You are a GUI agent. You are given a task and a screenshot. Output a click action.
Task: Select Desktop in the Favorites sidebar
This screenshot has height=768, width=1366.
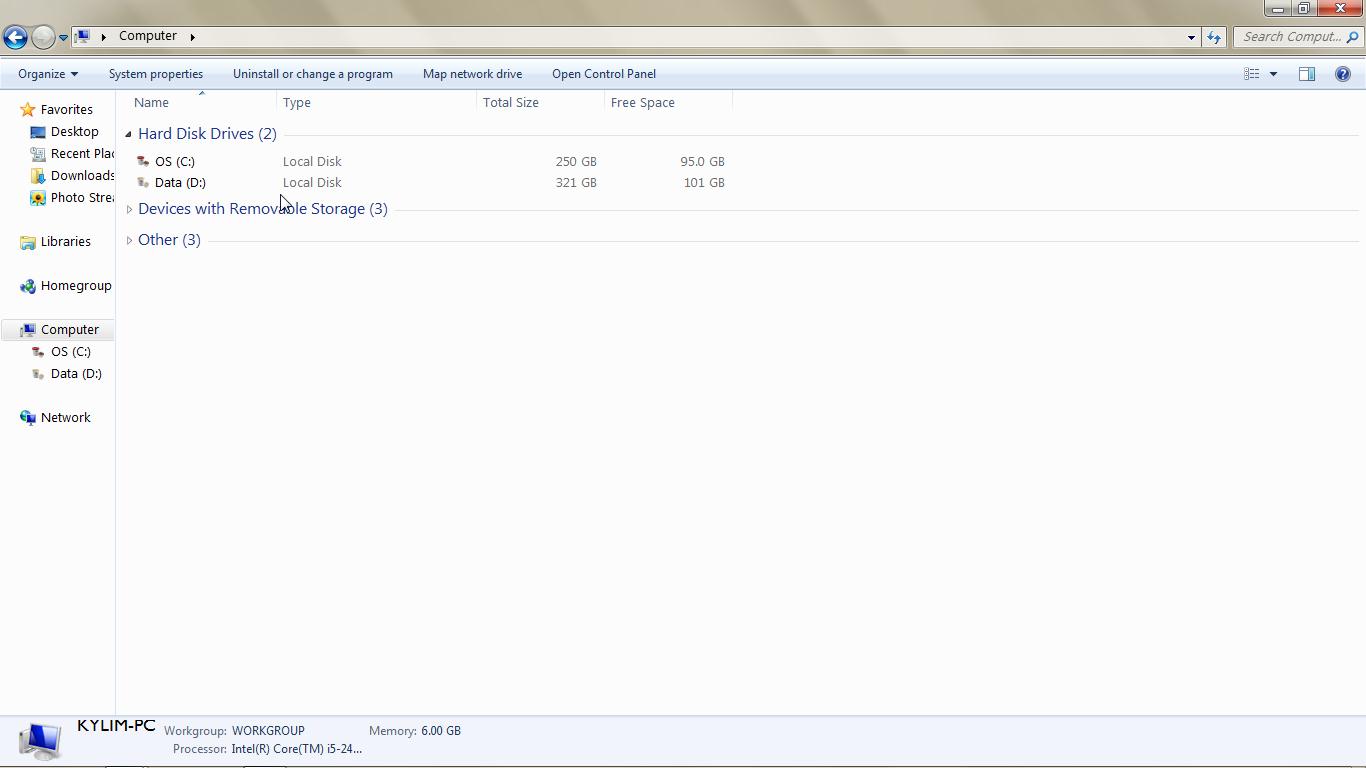(74, 131)
